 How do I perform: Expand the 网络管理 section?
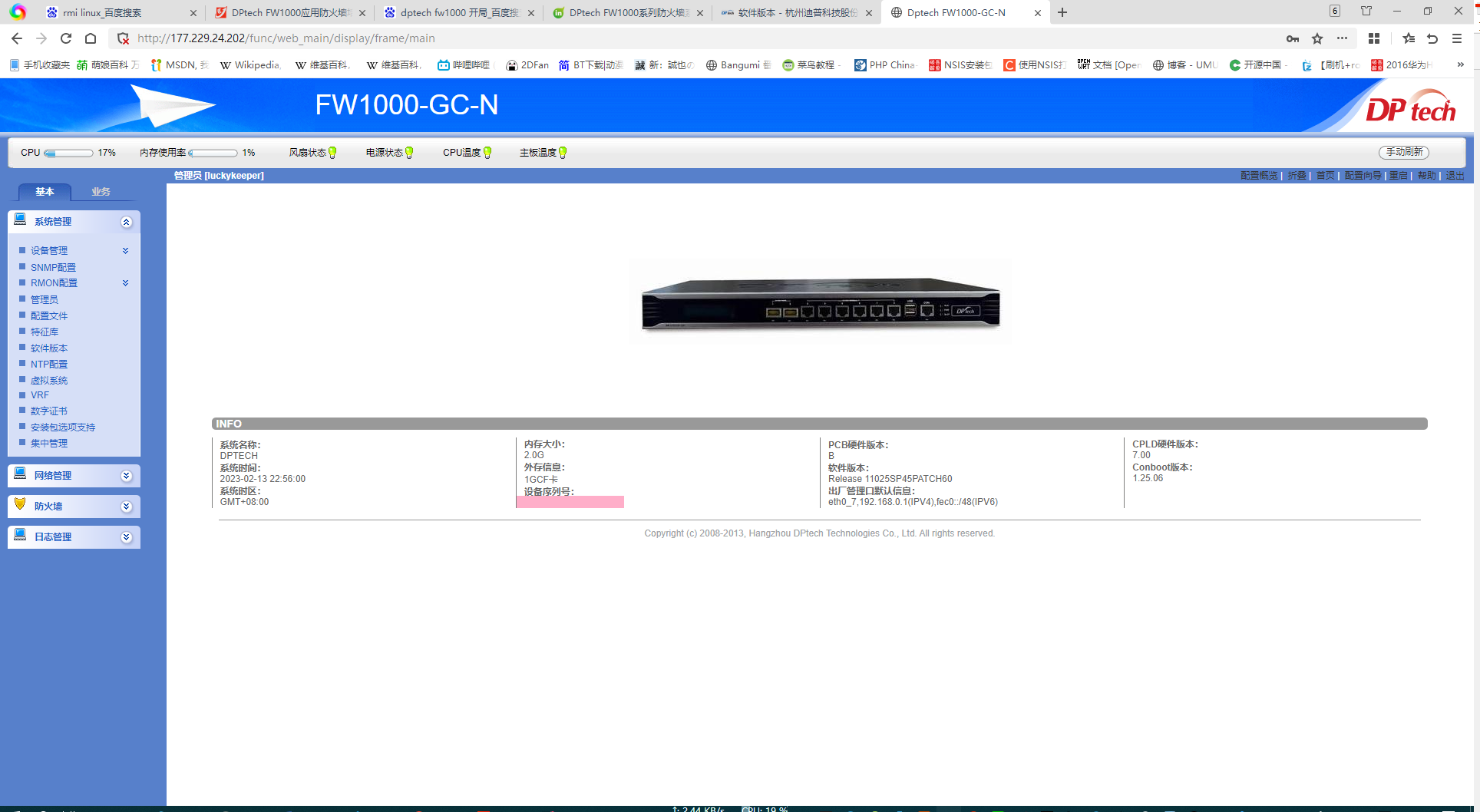[x=127, y=476]
